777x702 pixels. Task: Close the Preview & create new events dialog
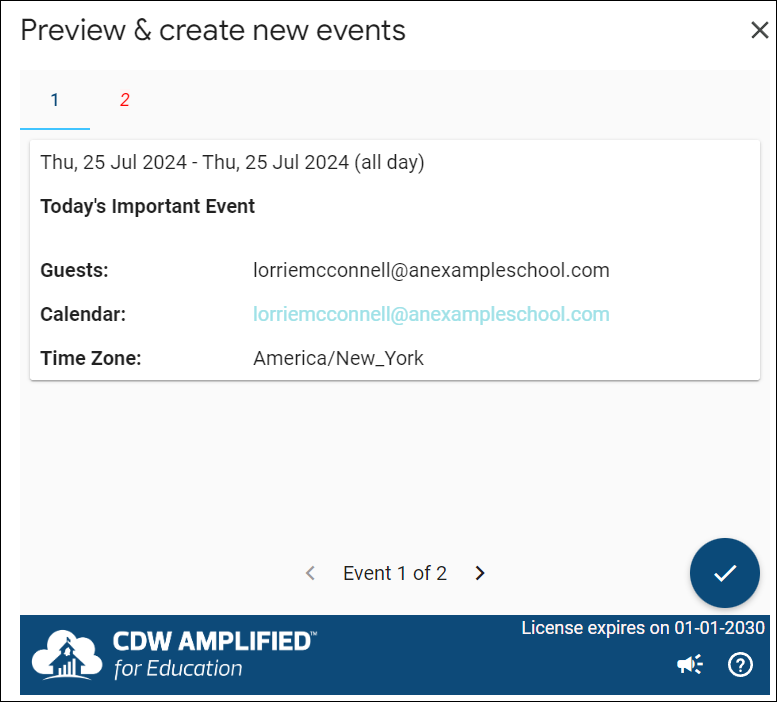[x=759, y=30]
